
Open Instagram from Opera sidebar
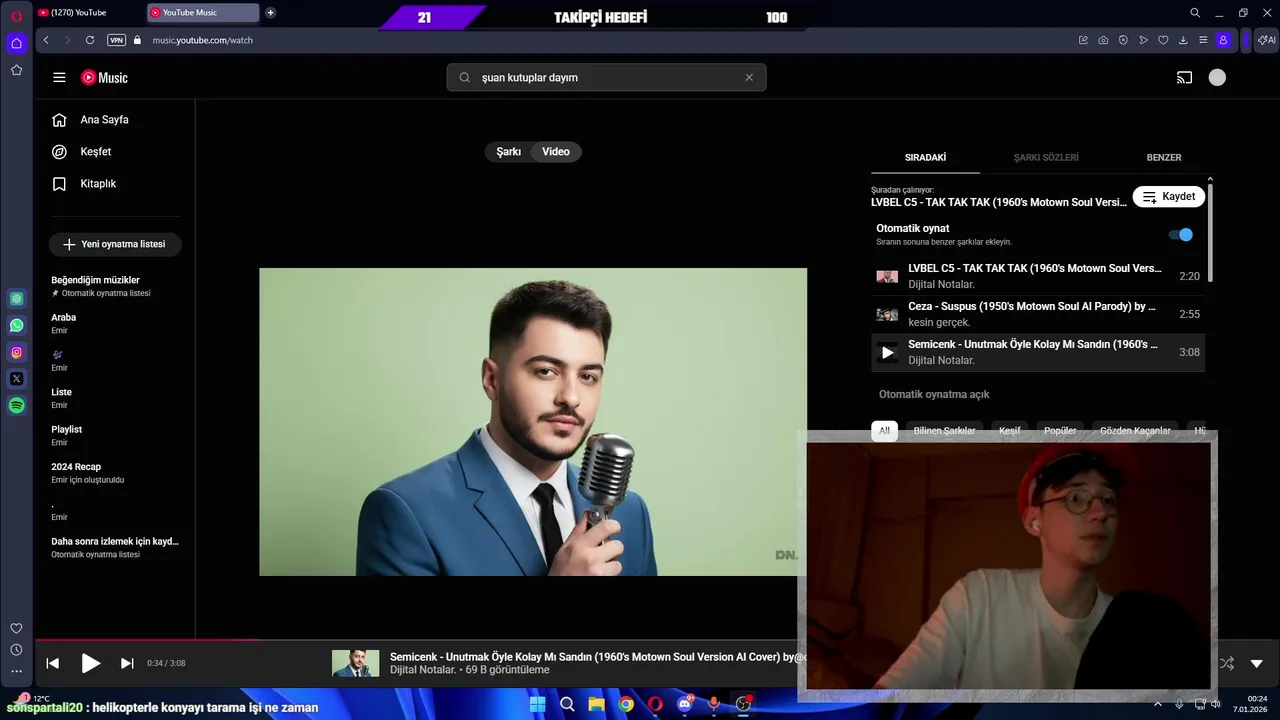(16, 352)
